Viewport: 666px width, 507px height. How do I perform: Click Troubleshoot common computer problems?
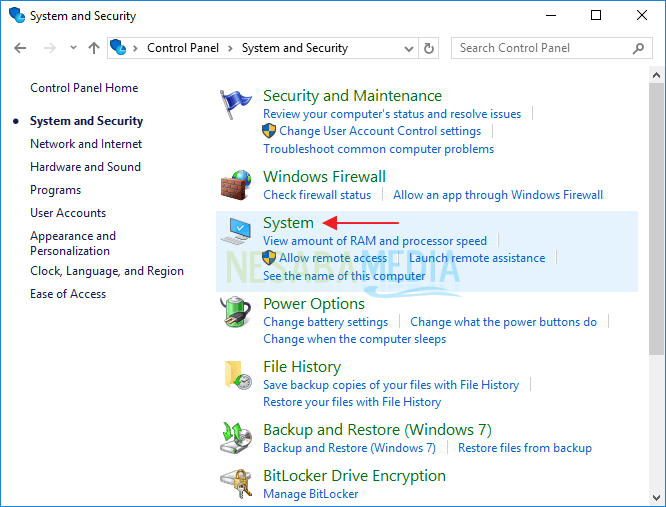pyautogui.click(x=378, y=149)
